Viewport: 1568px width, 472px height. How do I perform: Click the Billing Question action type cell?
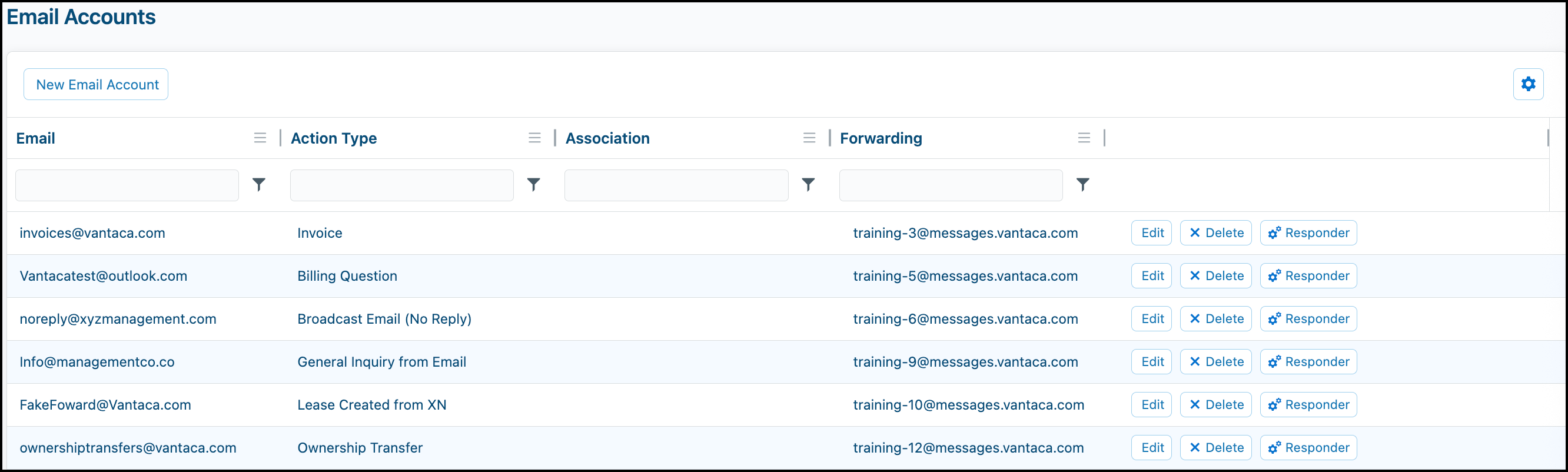(347, 276)
